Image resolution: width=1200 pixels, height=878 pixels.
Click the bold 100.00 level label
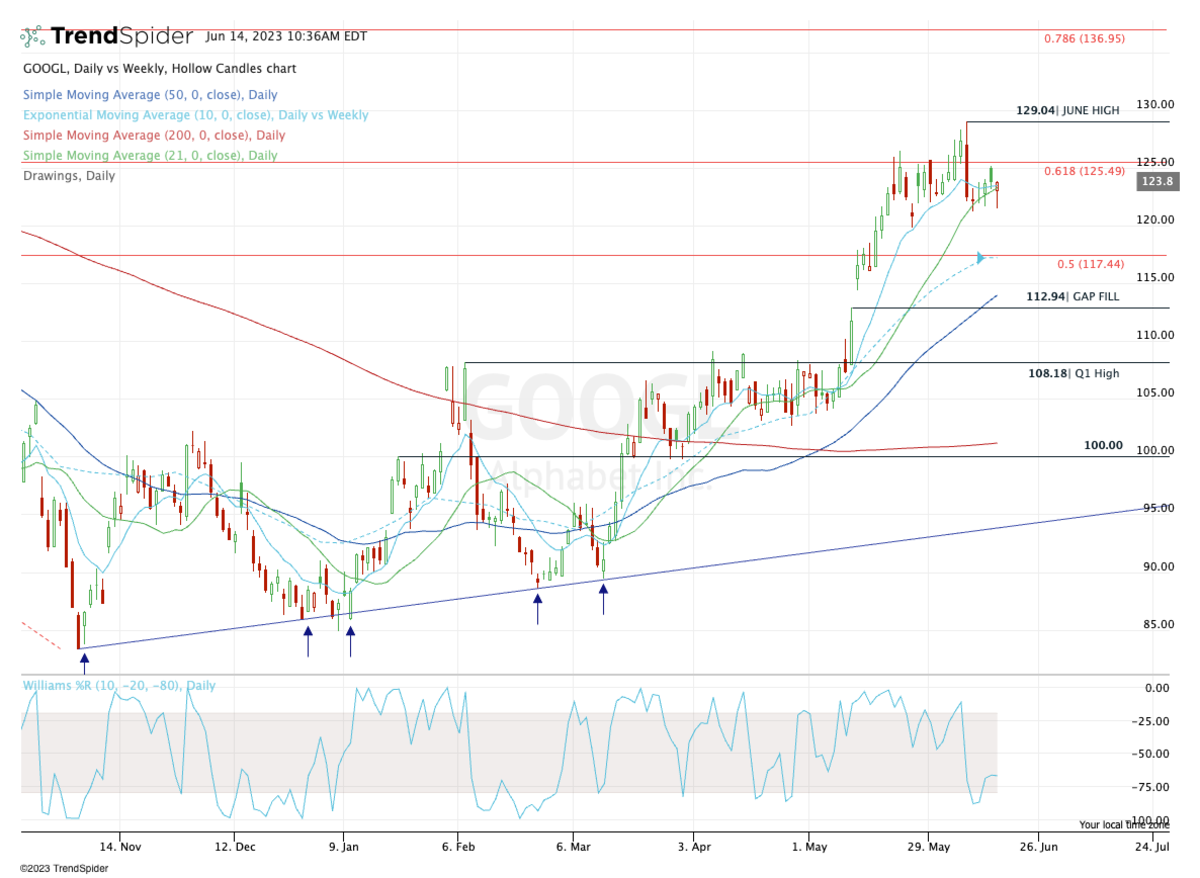coord(1103,445)
